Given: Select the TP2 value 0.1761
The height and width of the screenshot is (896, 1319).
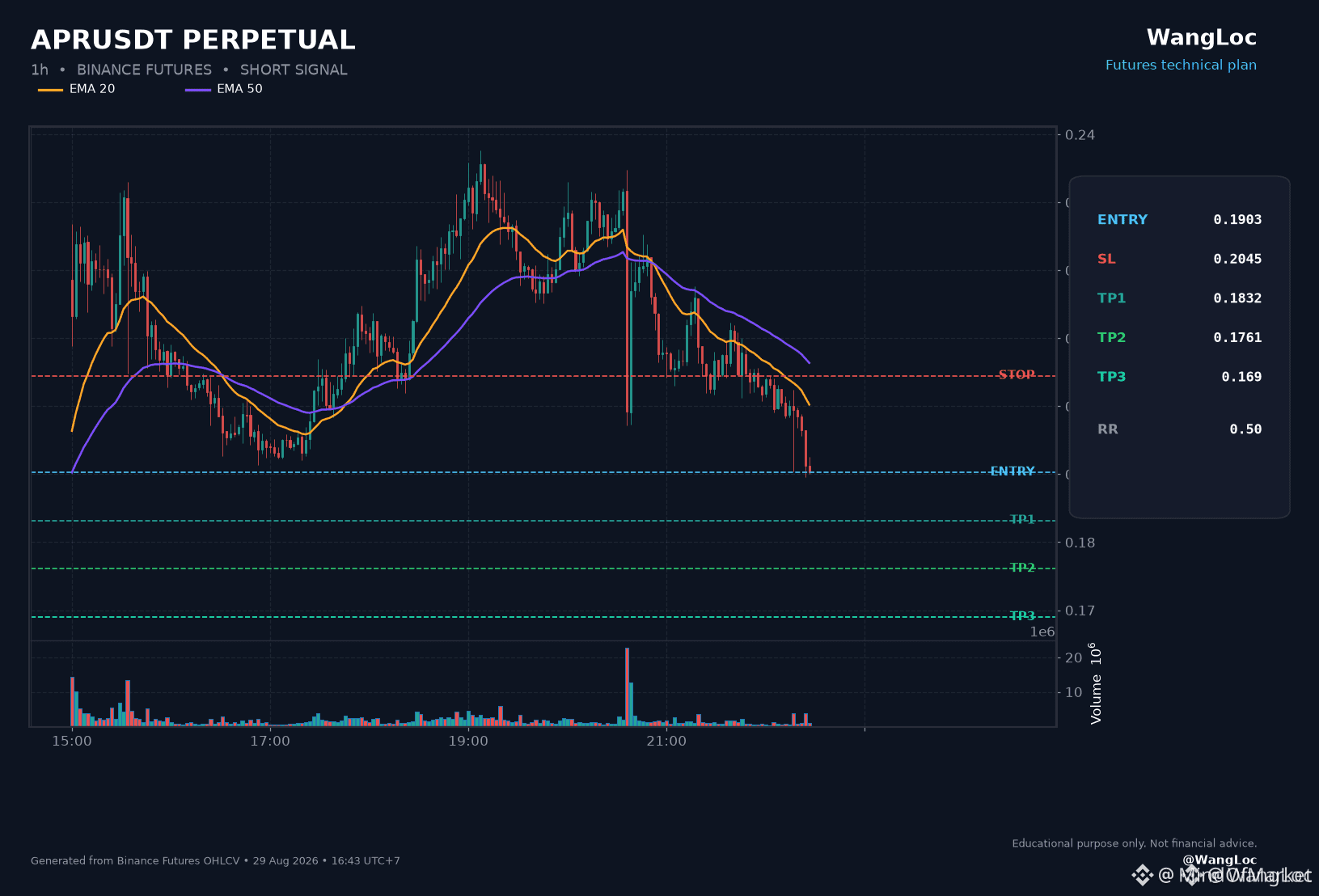Looking at the screenshot, I should click(x=1237, y=338).
